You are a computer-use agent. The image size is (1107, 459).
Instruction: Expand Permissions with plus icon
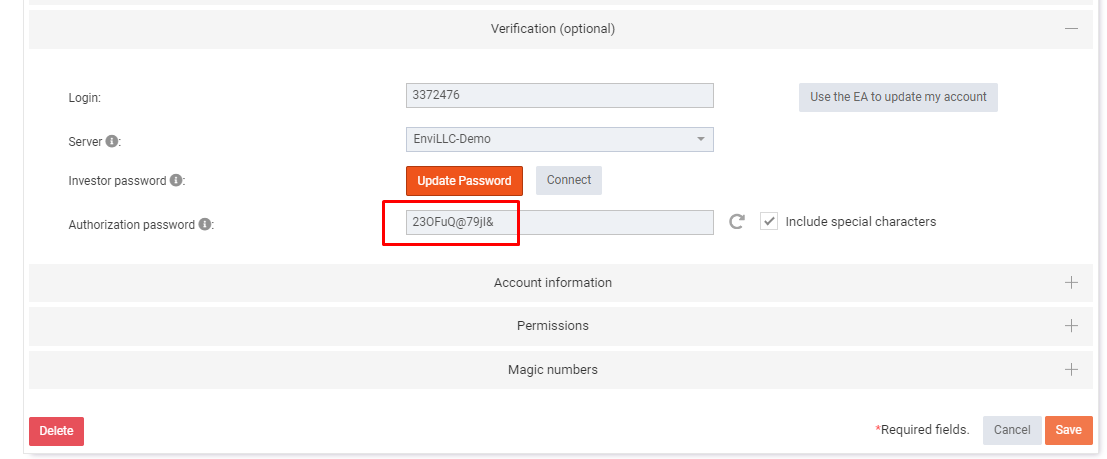coord(1071,326)
